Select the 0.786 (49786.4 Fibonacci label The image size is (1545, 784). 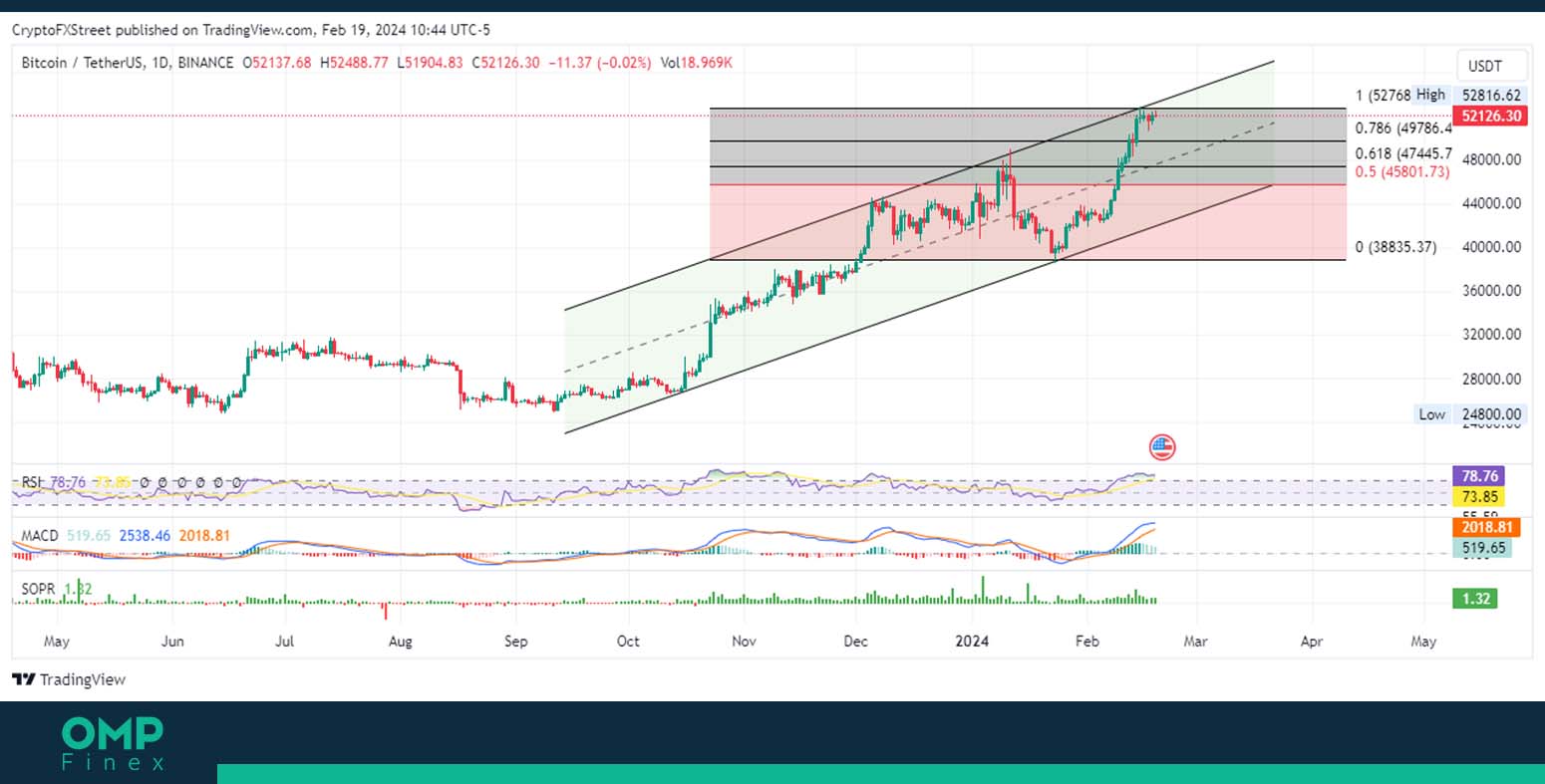1402,128
